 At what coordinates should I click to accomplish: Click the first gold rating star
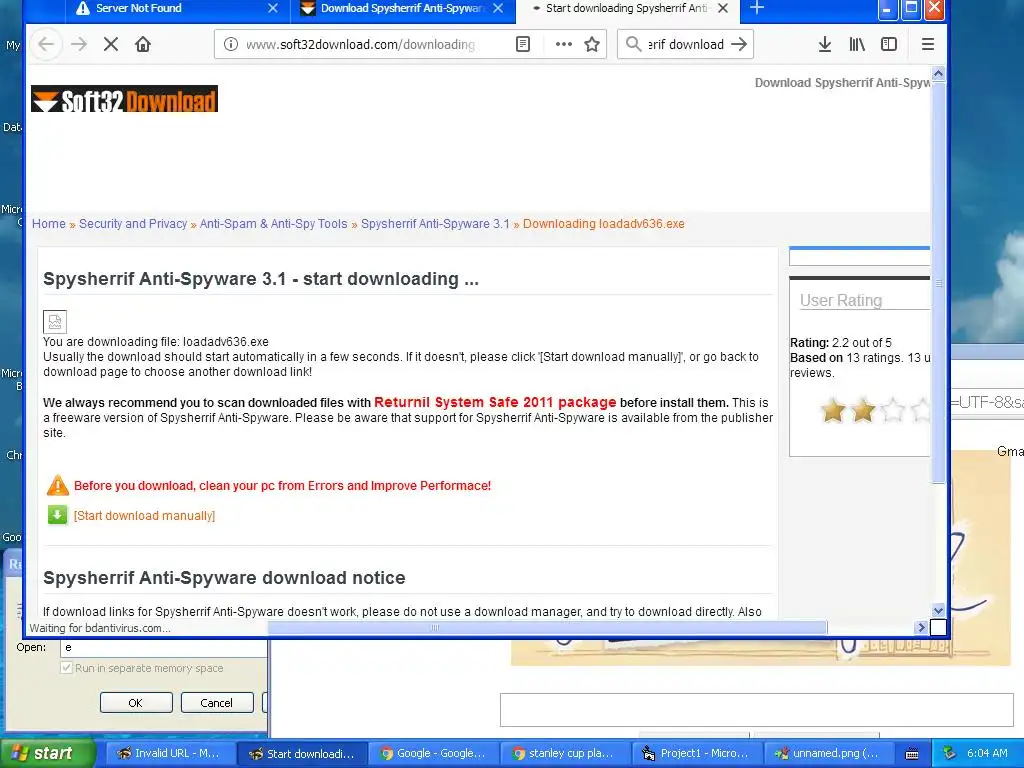click(833, 410)
